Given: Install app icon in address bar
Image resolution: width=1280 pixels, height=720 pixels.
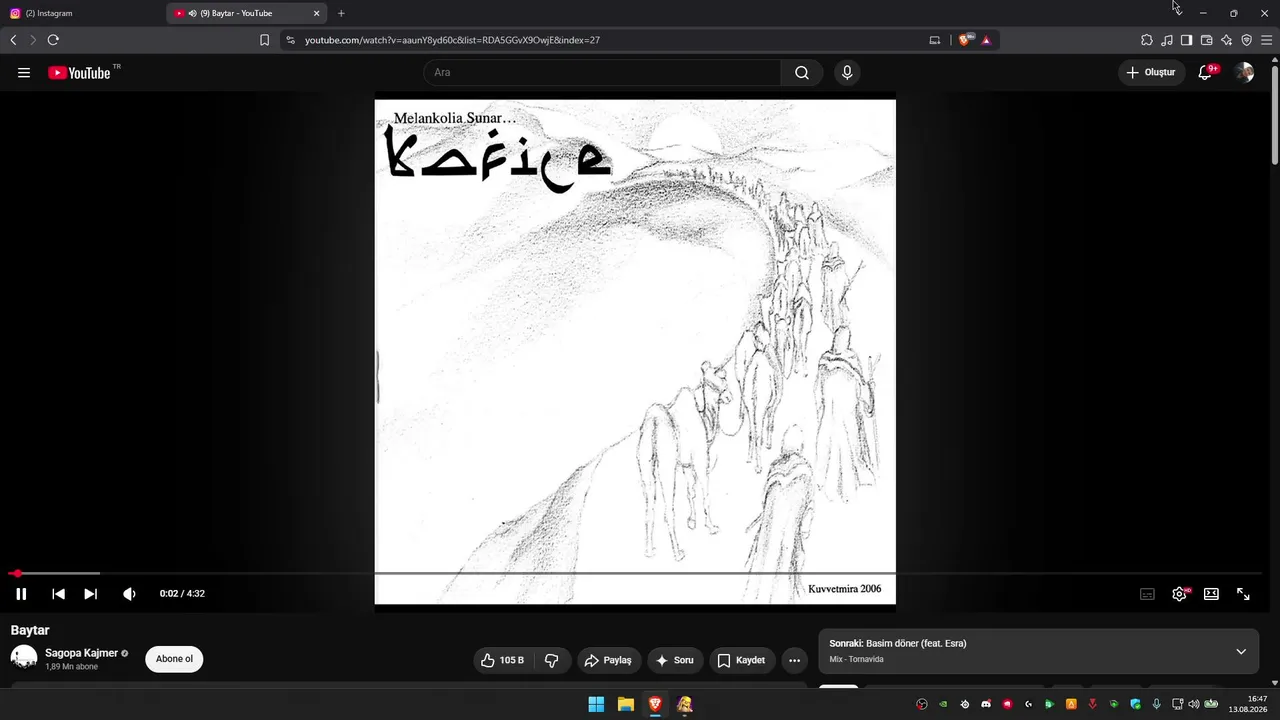Looking at the screenshot, I should pos(935,40).
